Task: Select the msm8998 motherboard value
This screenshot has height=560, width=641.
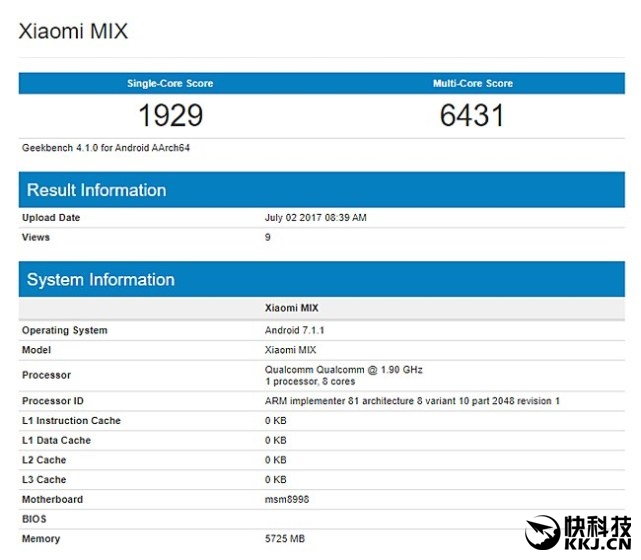Action: [x=287, y=500]
